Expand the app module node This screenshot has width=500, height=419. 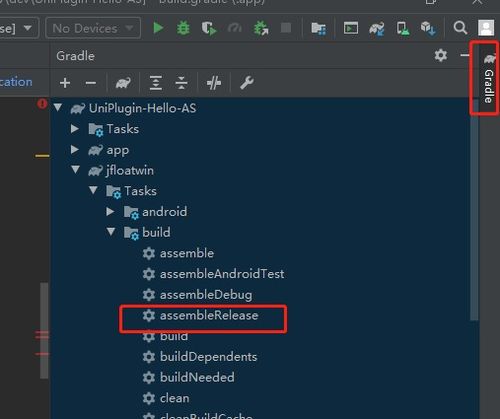point(75,149)
